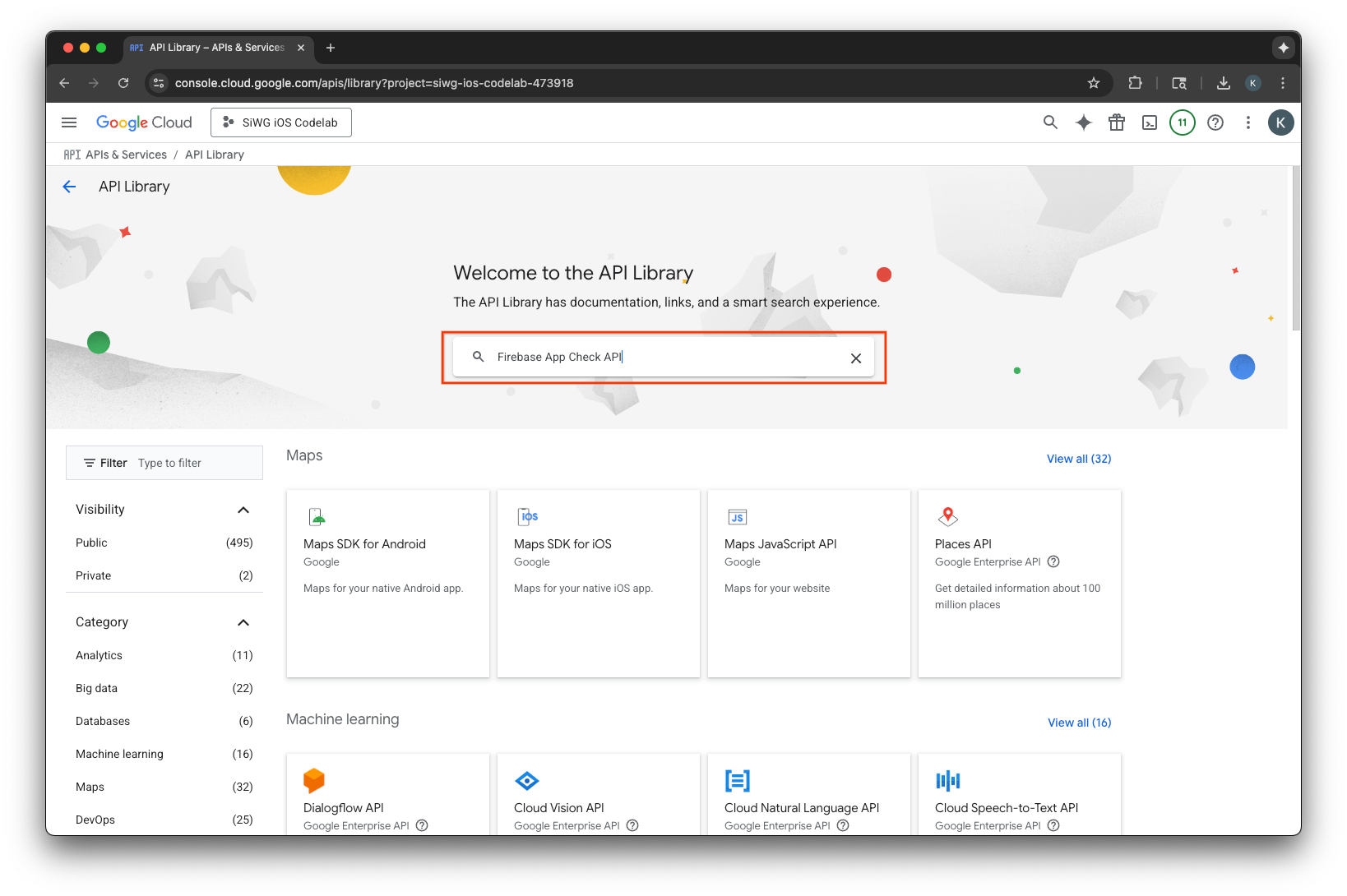The width and height of the screenshot is (1347, 896).
Task: Go back using the API Library back arrow
Action: pos(69,186)
